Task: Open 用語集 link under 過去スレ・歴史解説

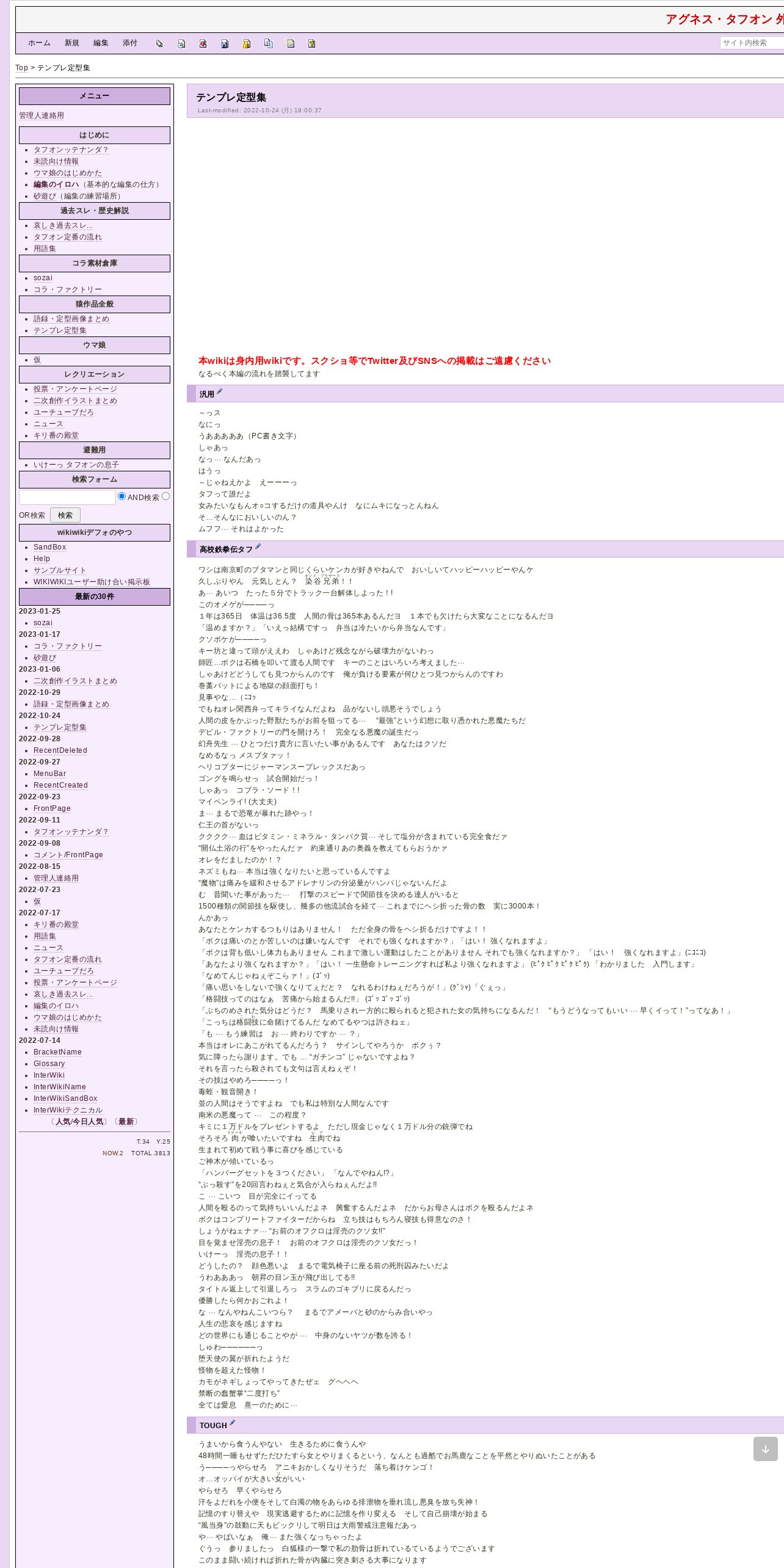Action: click(x=45, y=249)
